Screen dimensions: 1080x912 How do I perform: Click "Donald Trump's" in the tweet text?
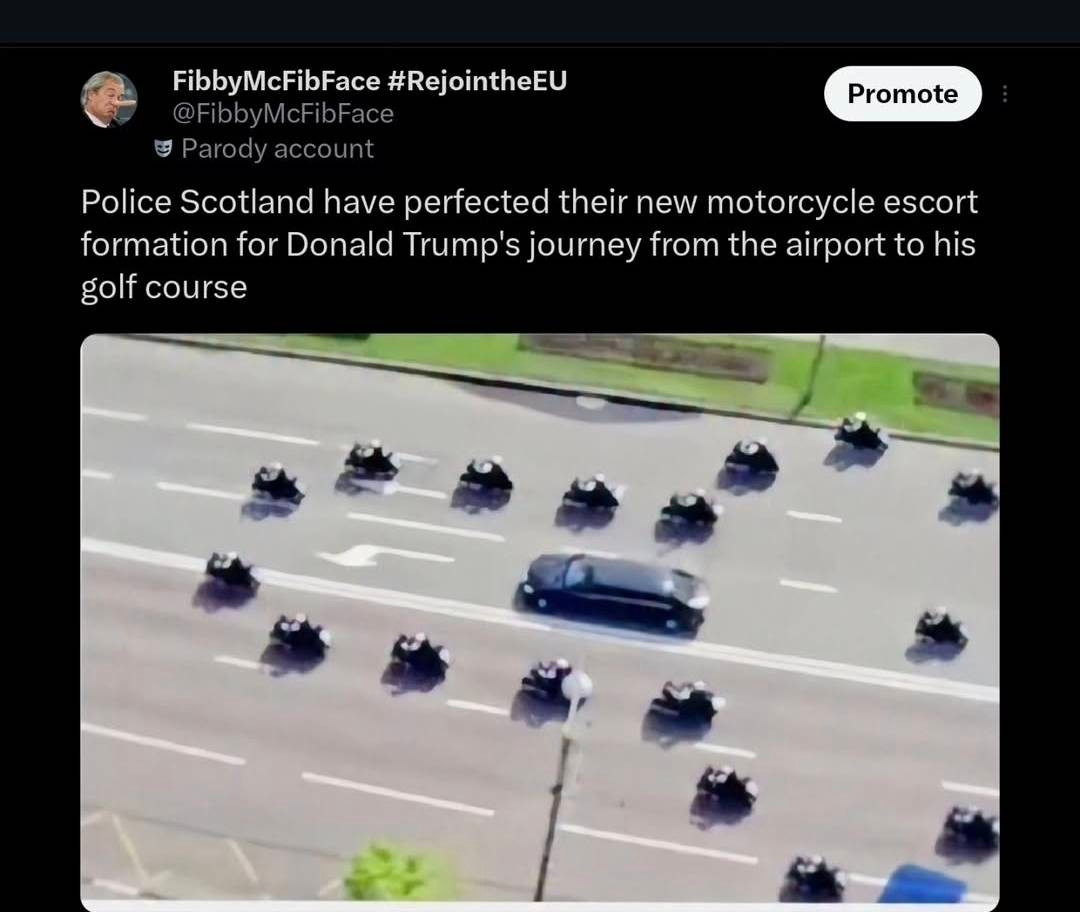[x=404, y=245]
